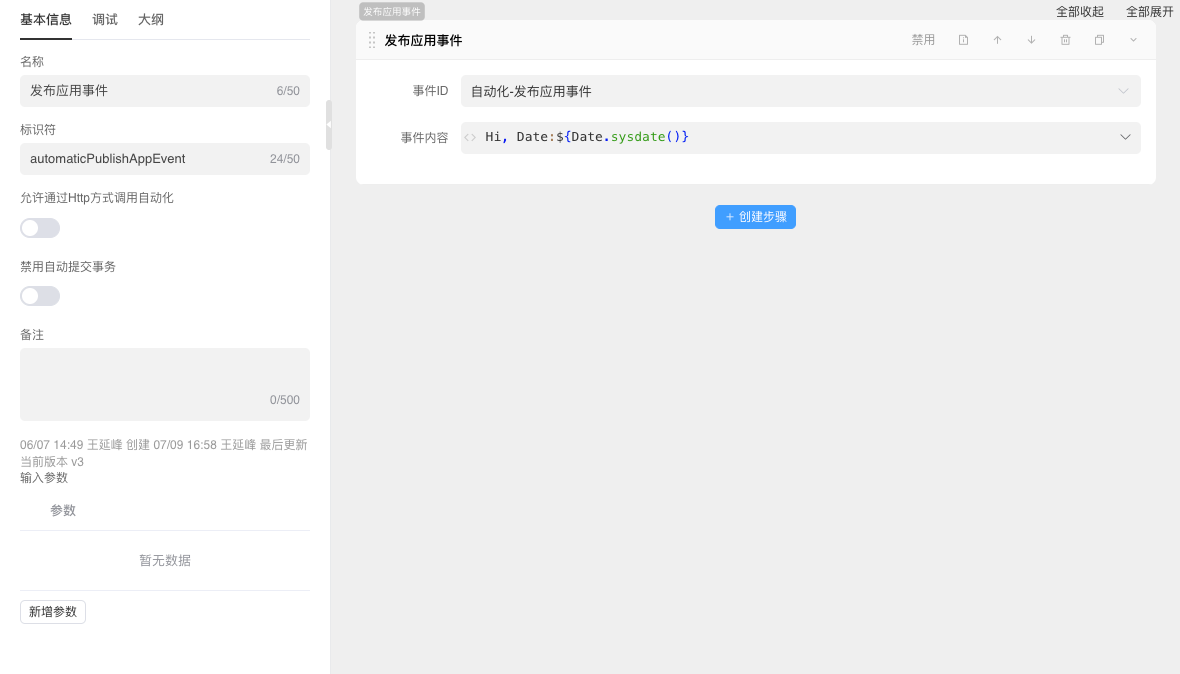Copy the step using the duplicate icon
The image size is (1180, 674).
tap(1099, 39)
